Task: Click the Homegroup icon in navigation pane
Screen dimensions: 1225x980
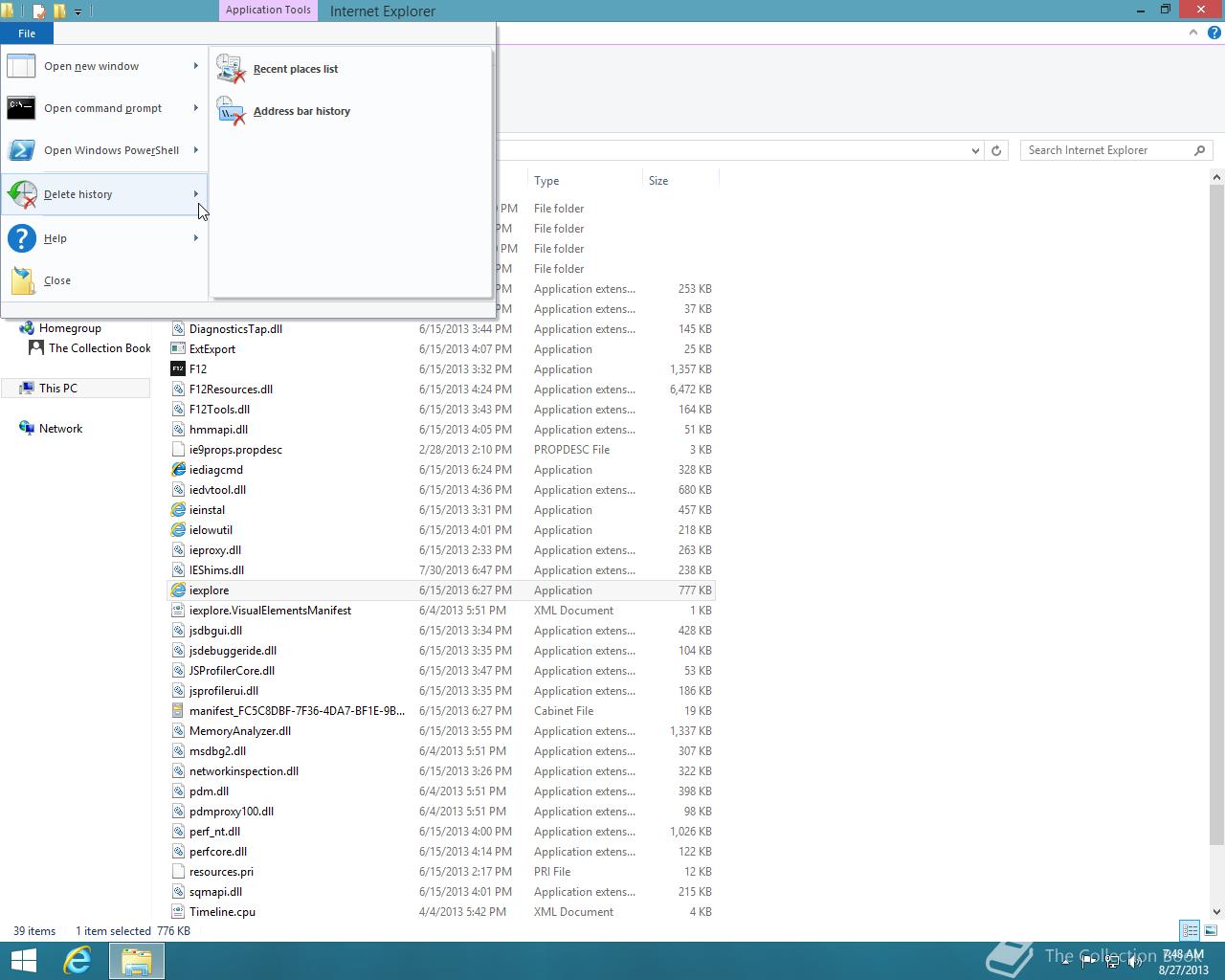Action: (x=27, y=328)
